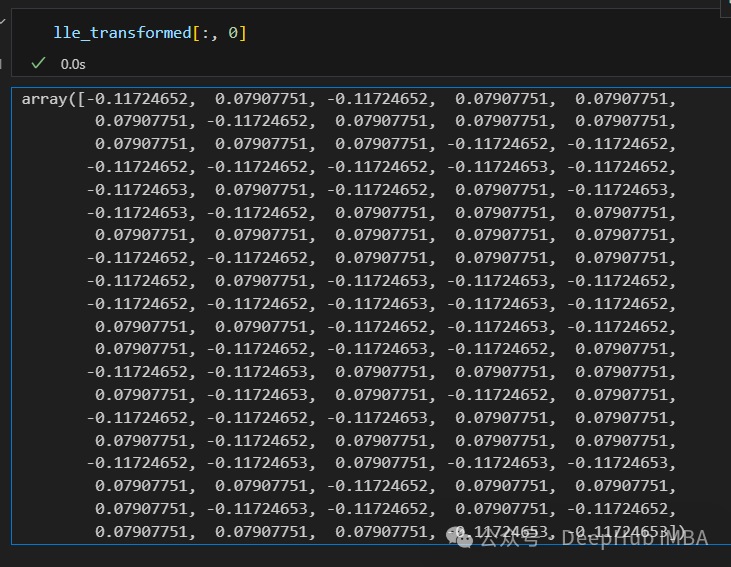Click the closing yellow bracket in code

[x=242, y=33]
